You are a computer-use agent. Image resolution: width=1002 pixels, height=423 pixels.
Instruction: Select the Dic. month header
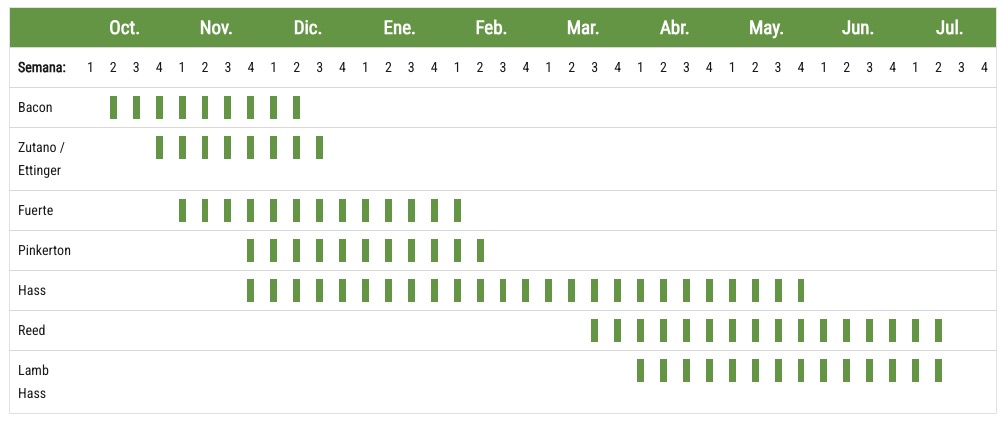[307, 28]
